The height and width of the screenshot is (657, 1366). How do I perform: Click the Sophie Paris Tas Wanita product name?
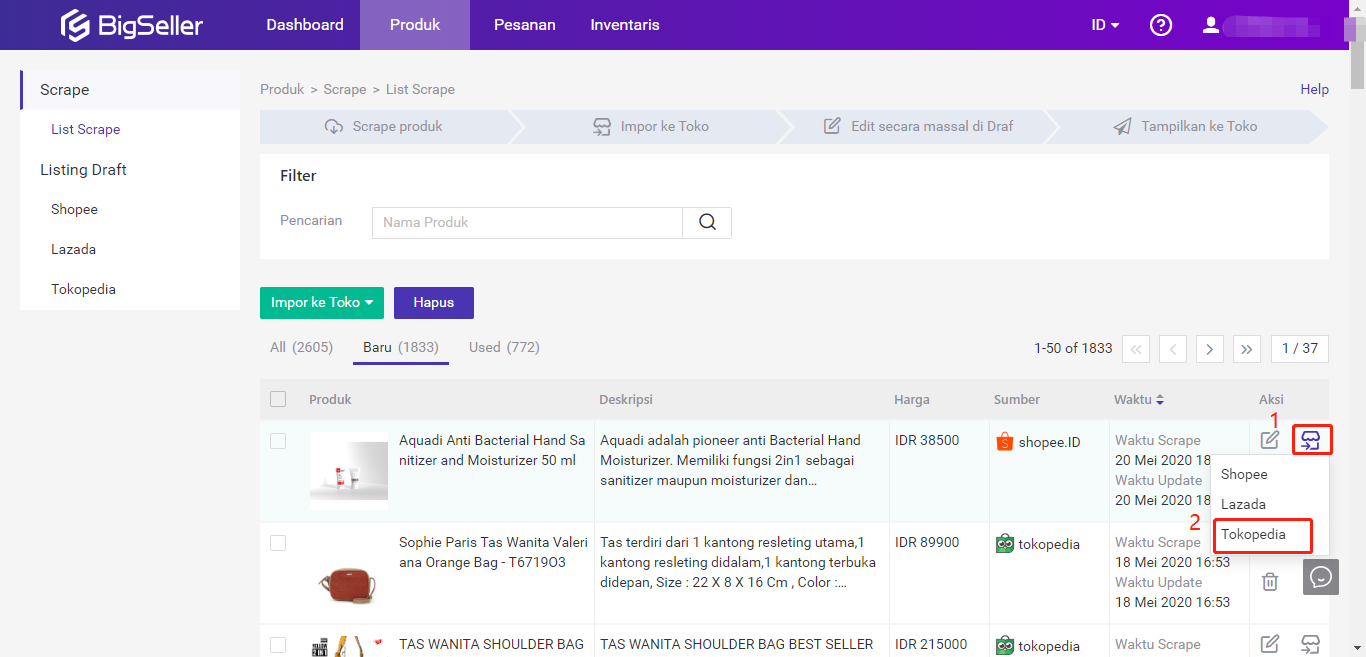point(493,552)
